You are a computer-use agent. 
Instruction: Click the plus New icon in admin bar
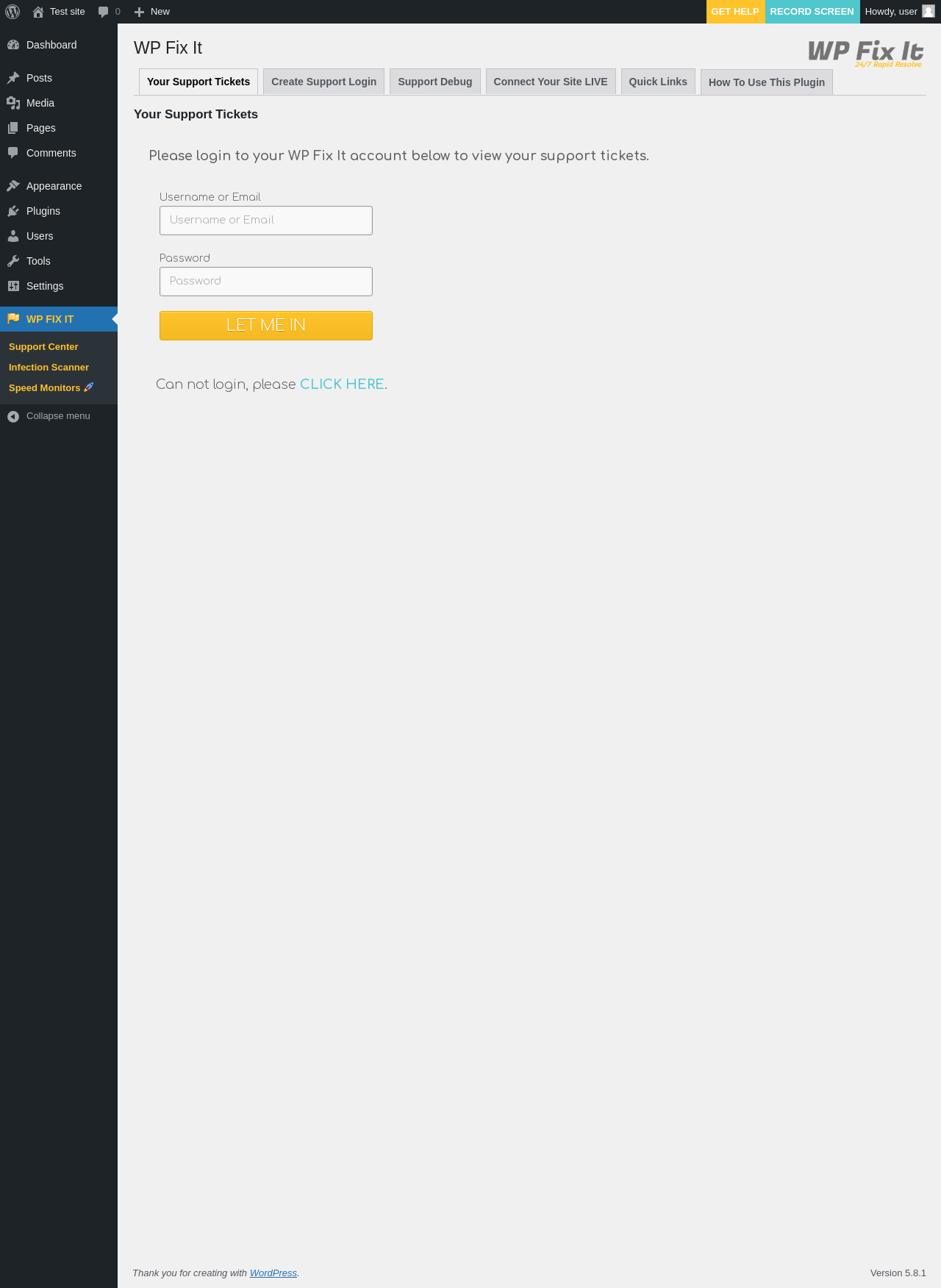[x=139, y=12]
